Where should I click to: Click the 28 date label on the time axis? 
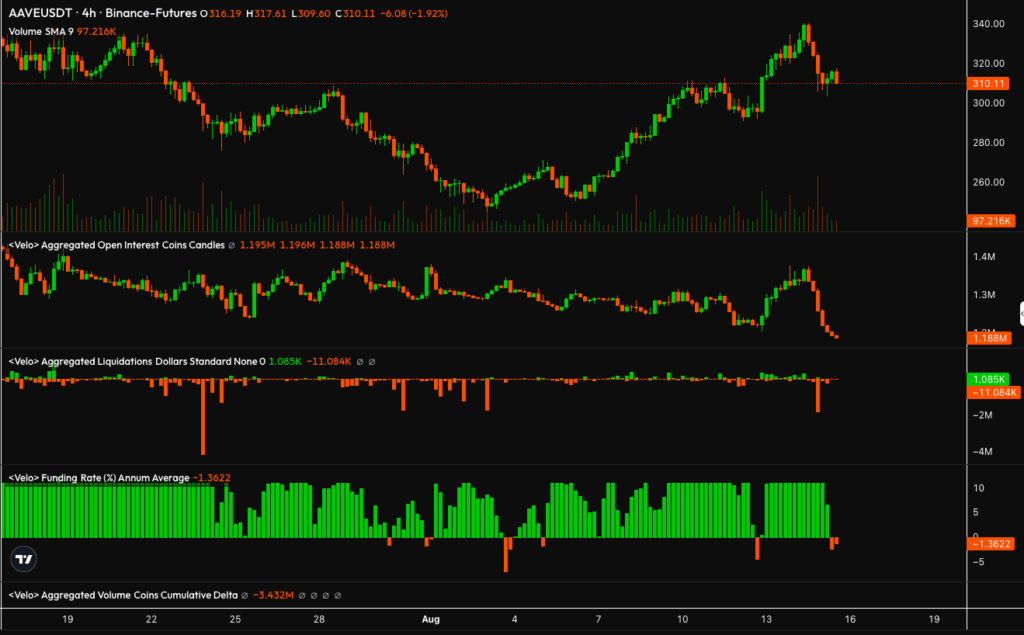tap(319, 619)
